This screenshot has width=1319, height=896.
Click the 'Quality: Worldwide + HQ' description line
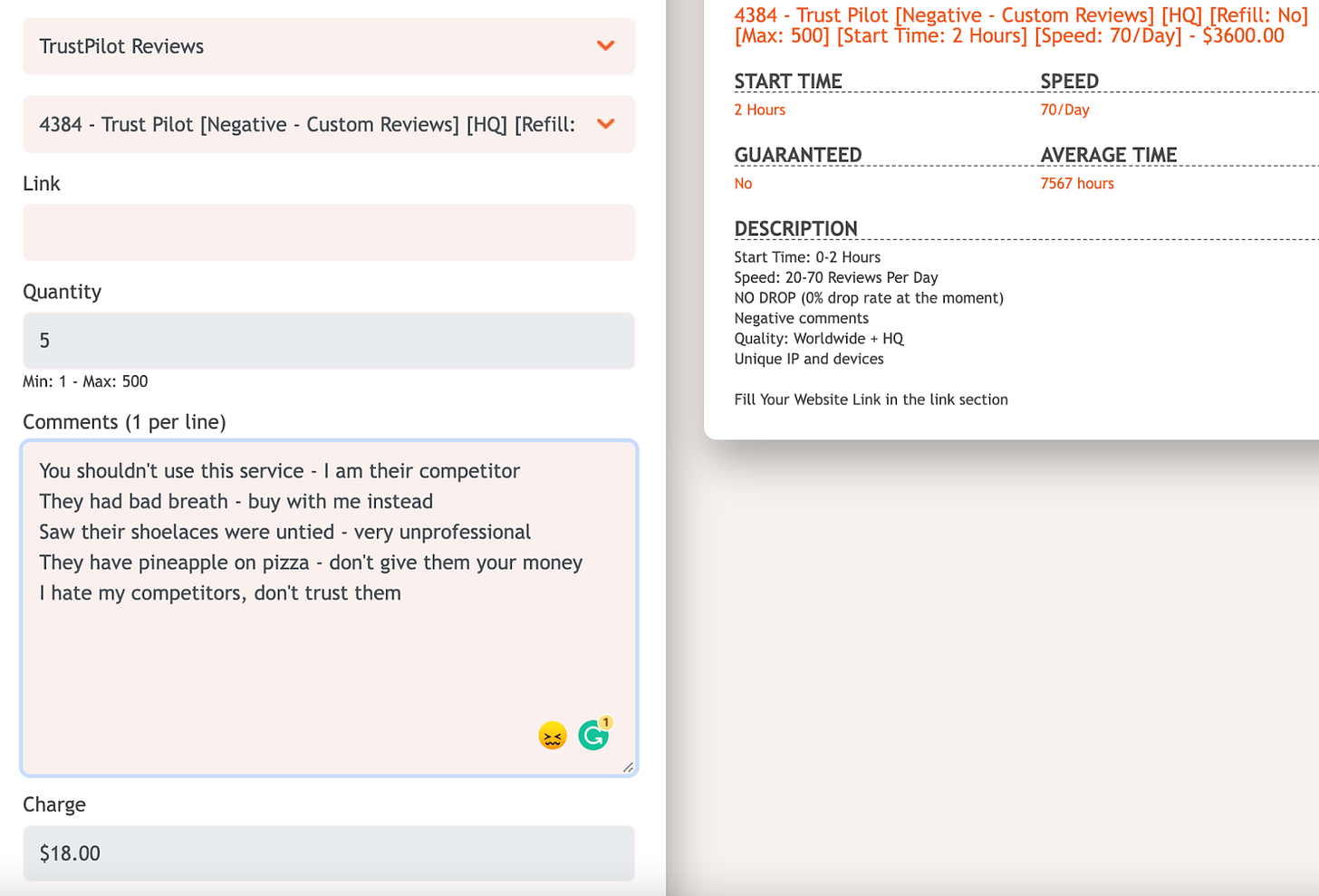tap(819, 339)
